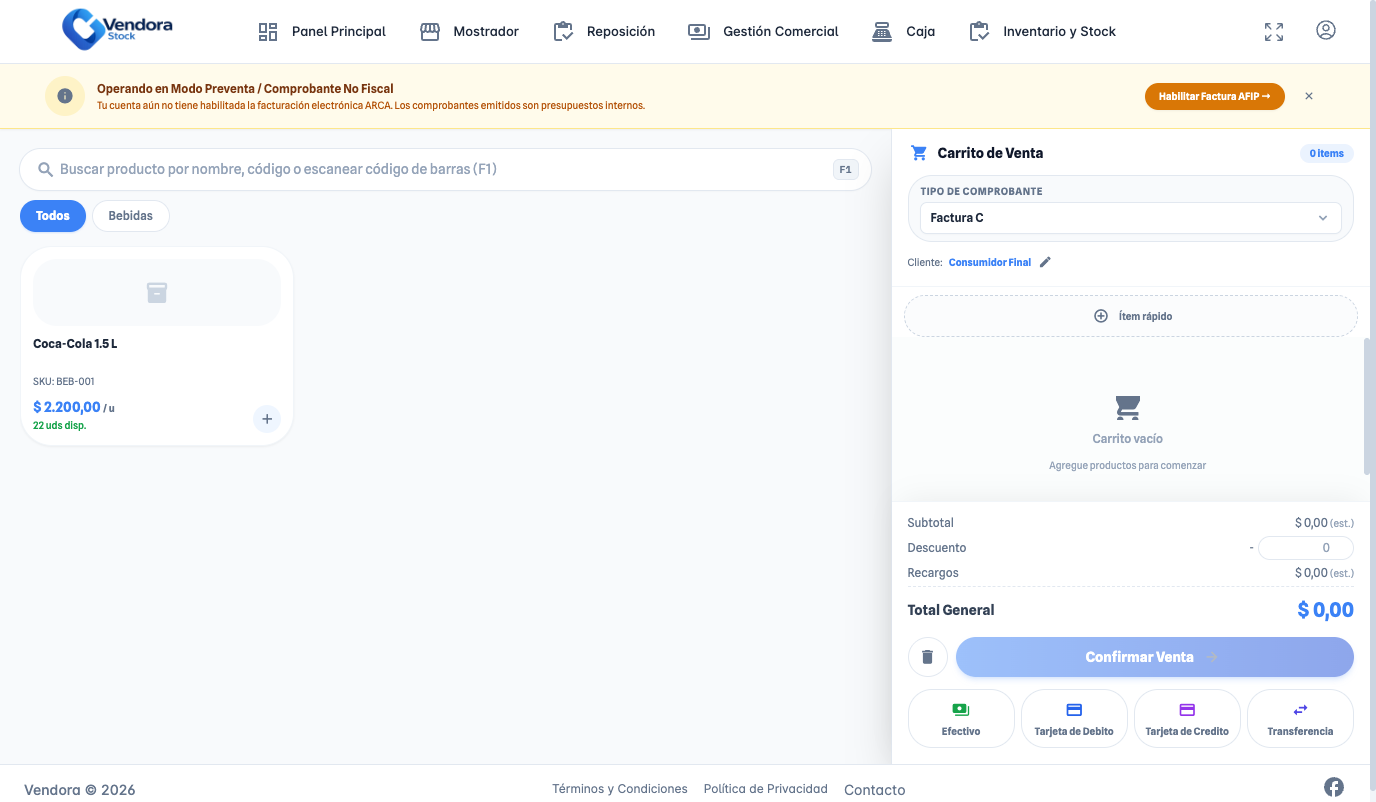Screen dimensions: 1376x802
Task: Open Política de Privacidad link
Action: 766,789
